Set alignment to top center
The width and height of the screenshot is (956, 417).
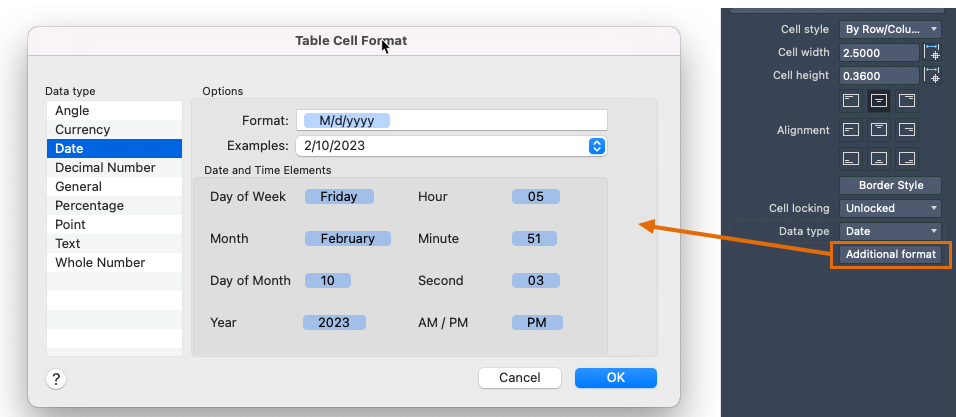tap(879, 100)
